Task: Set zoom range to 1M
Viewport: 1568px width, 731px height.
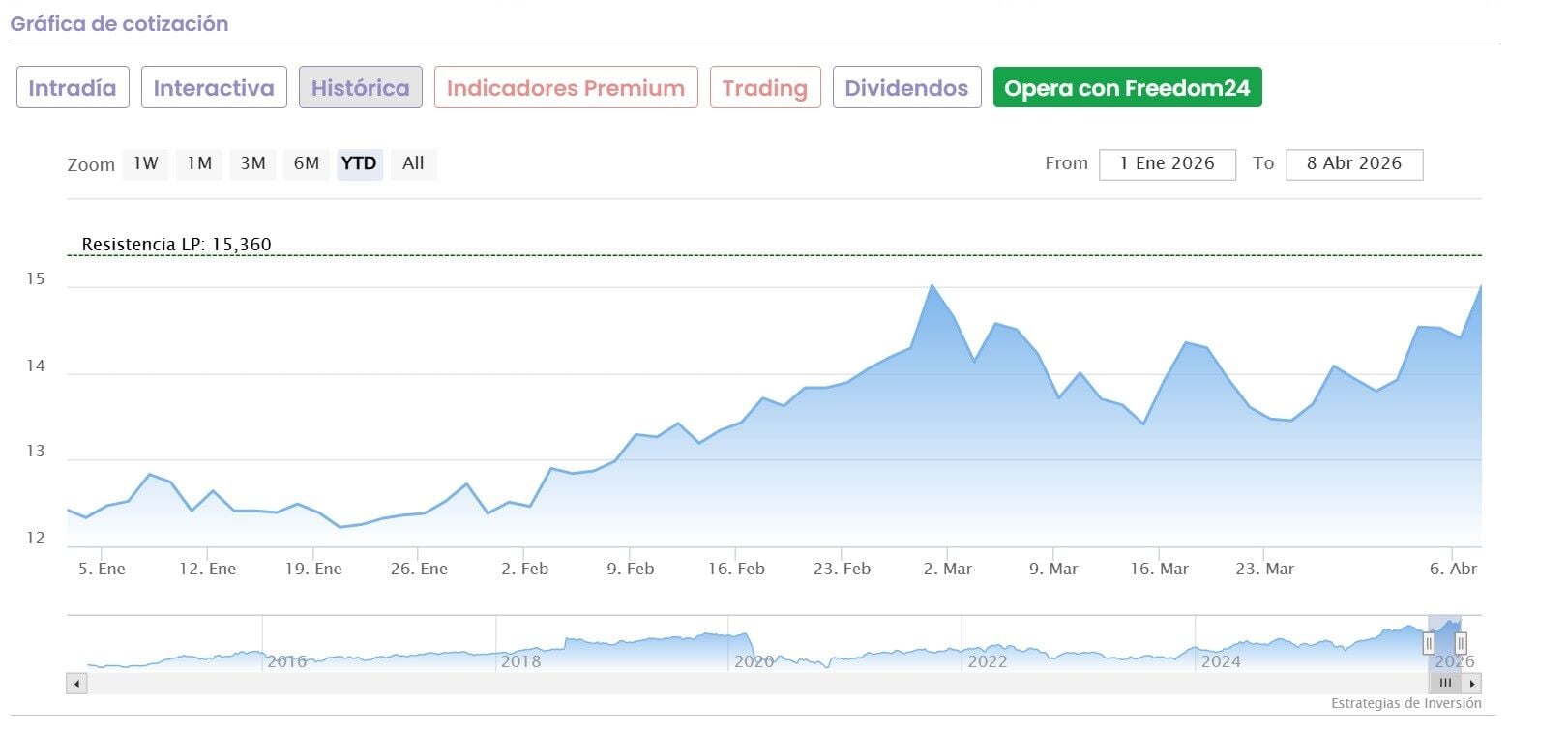Action: (199, 163)
